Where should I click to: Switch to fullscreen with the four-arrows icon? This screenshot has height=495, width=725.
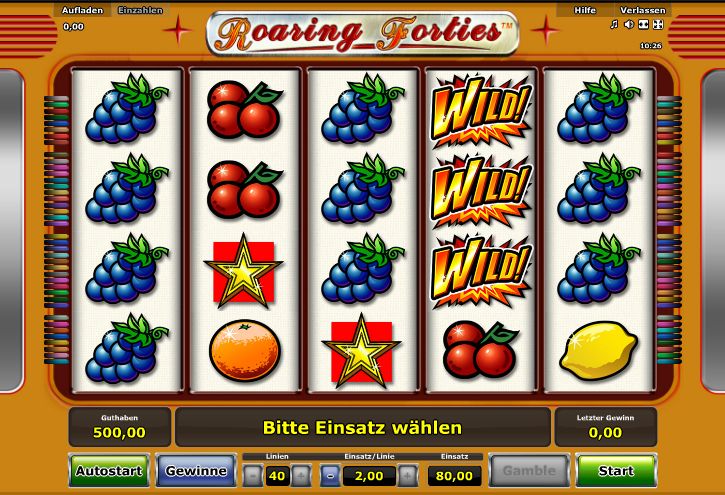click(x=658, y=24)
